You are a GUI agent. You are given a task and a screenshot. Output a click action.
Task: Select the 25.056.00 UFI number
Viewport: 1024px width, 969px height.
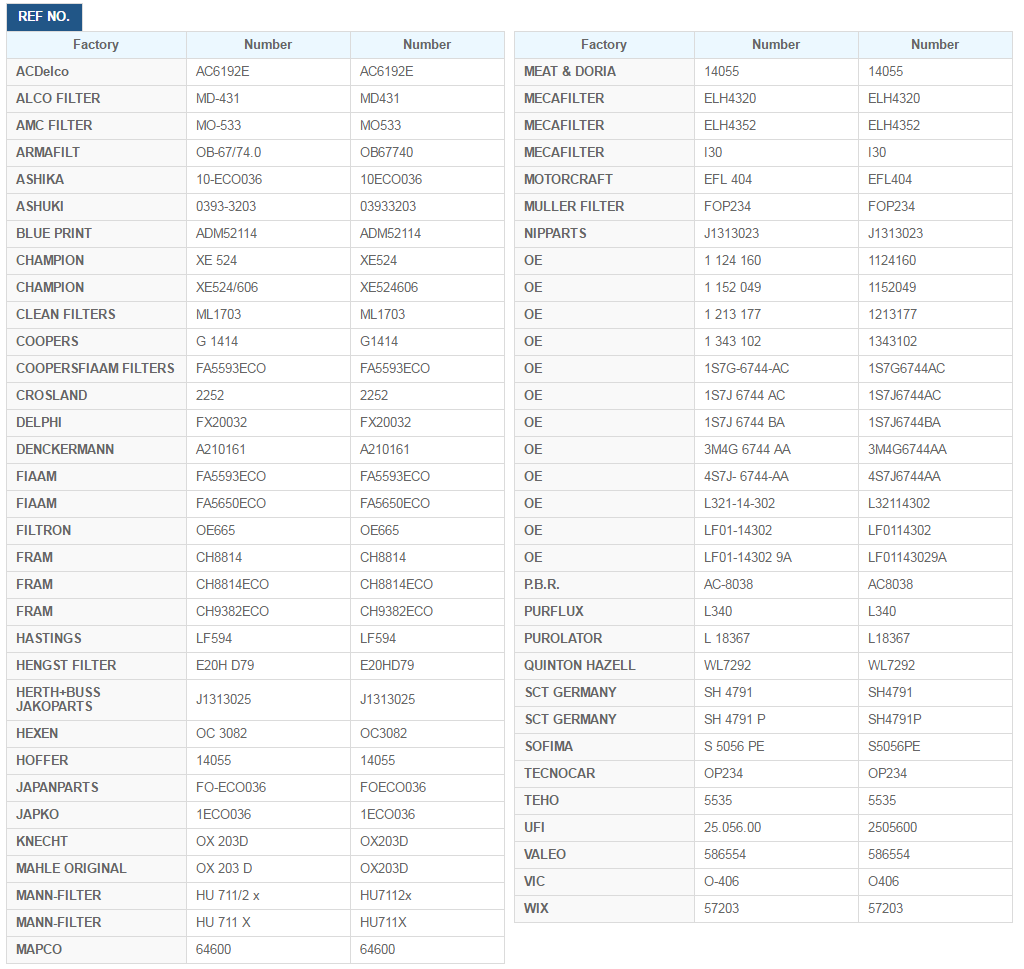pyautogui.click(x=733, y=827)
